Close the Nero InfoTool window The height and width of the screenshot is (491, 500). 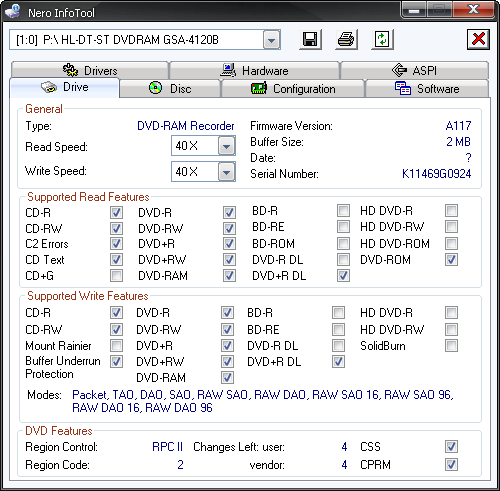point(473,9)
